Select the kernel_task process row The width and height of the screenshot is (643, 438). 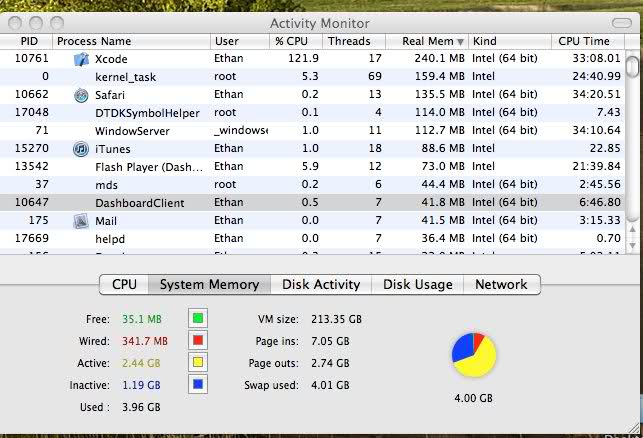(x=312, y=77)
